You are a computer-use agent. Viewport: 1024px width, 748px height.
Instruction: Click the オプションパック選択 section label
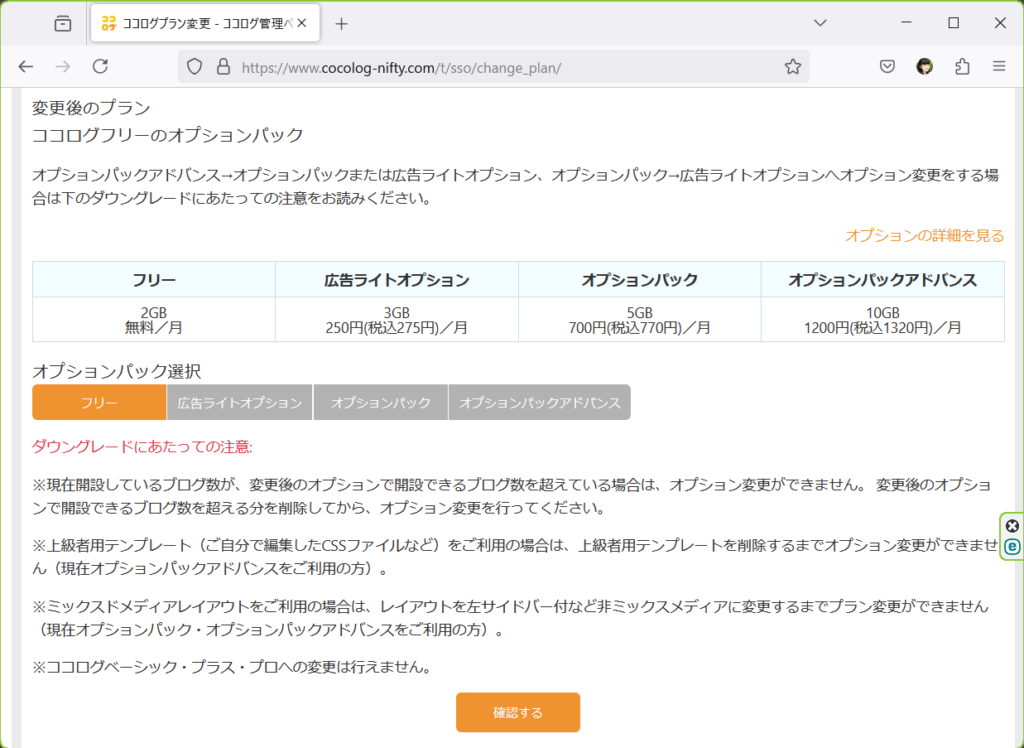(117, 371)
